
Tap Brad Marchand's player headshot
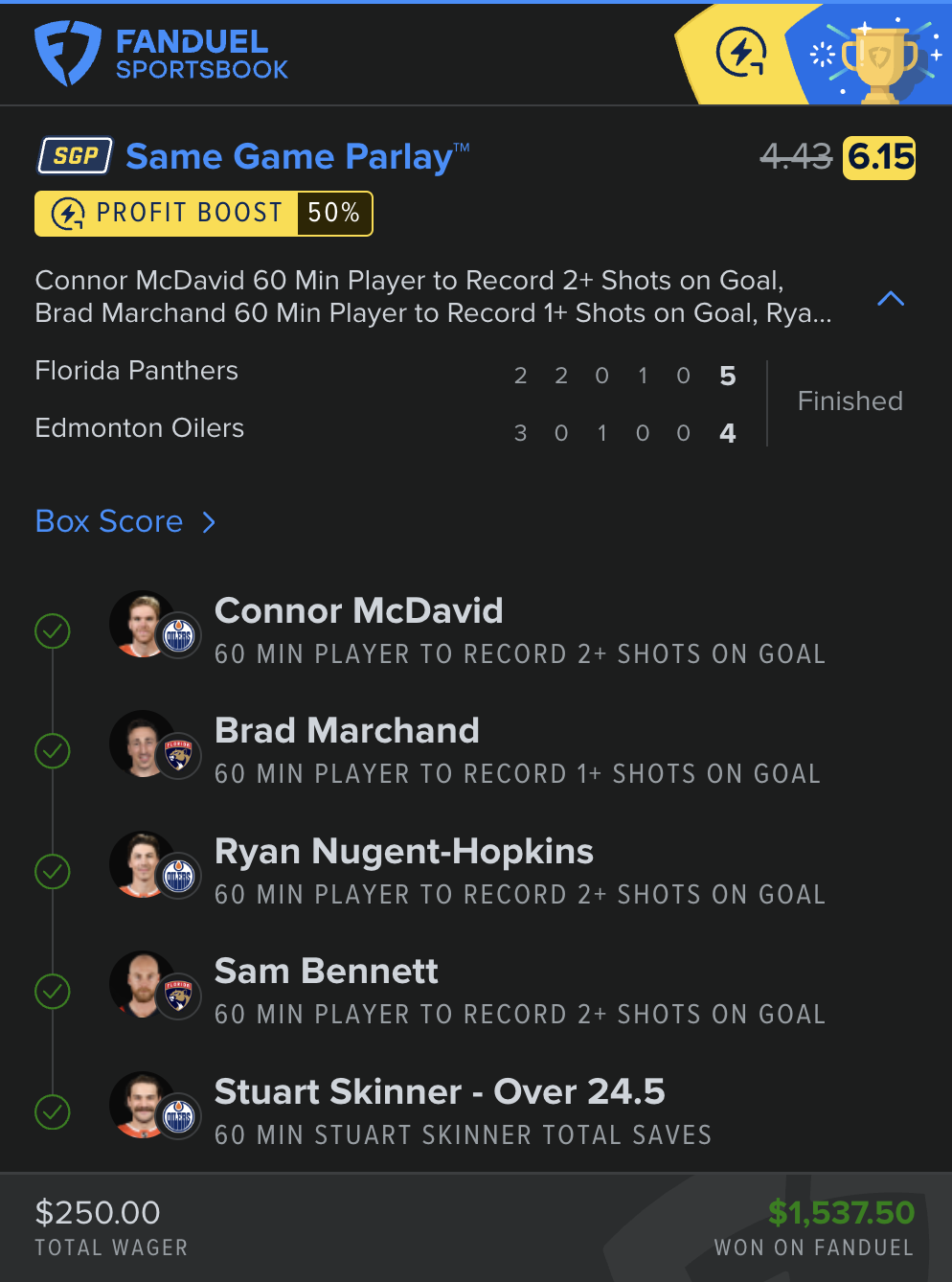tap(142, 744)
